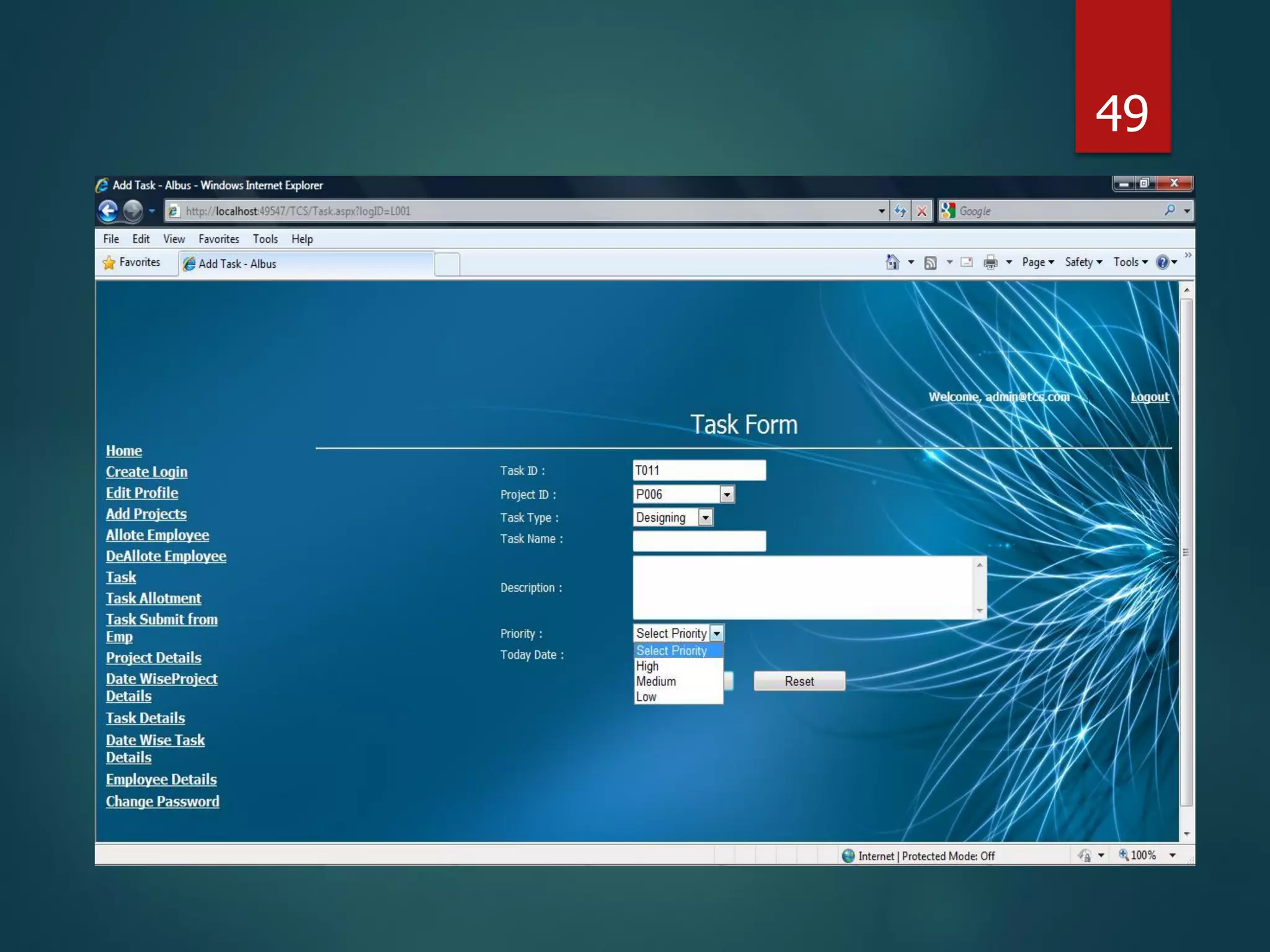Screen dimensions: 1270x952
Task: Click the Print icon in command bar
Action: pos(990,262)
